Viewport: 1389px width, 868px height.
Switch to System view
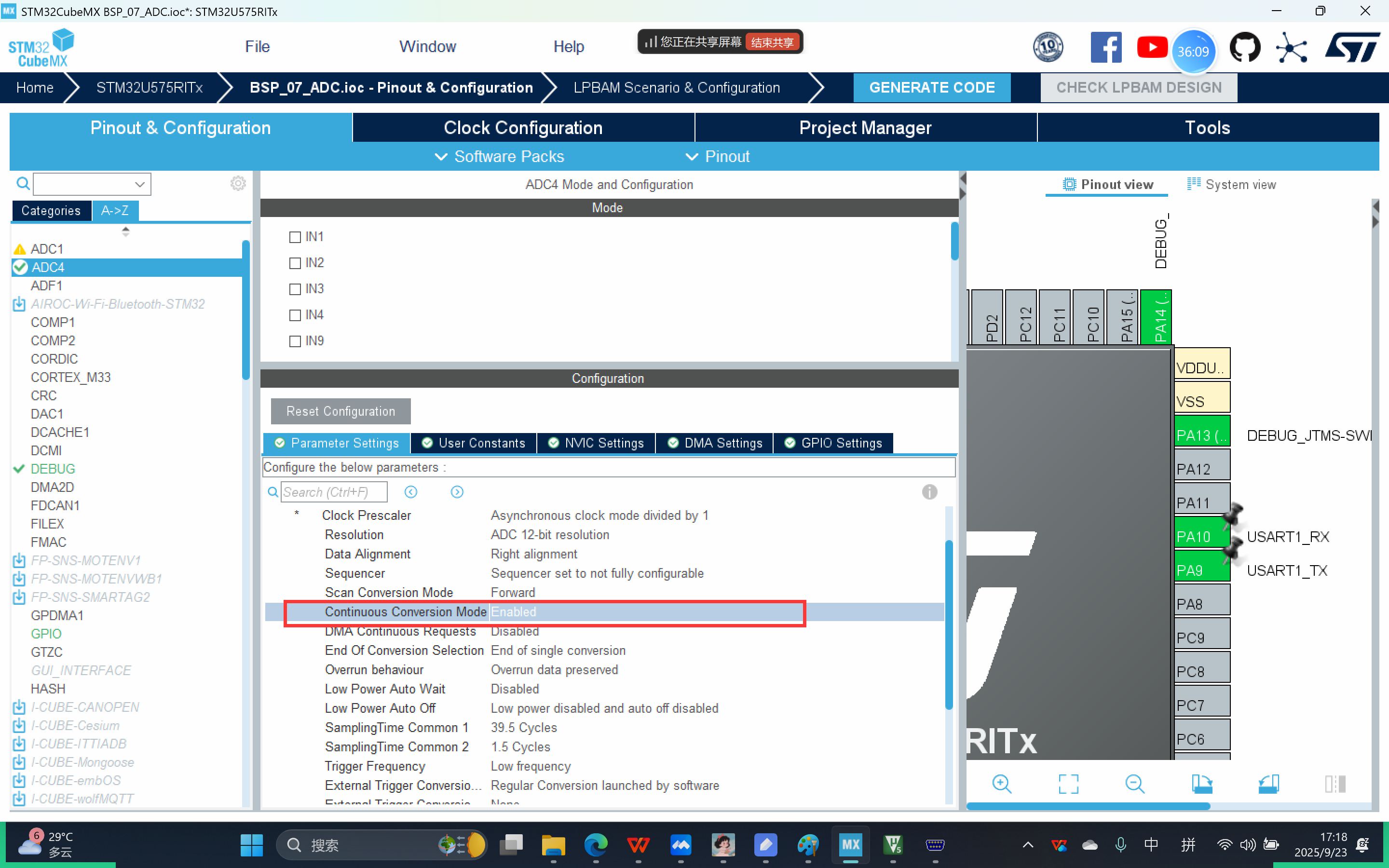pyautogui.click(x=1232, y=184)
